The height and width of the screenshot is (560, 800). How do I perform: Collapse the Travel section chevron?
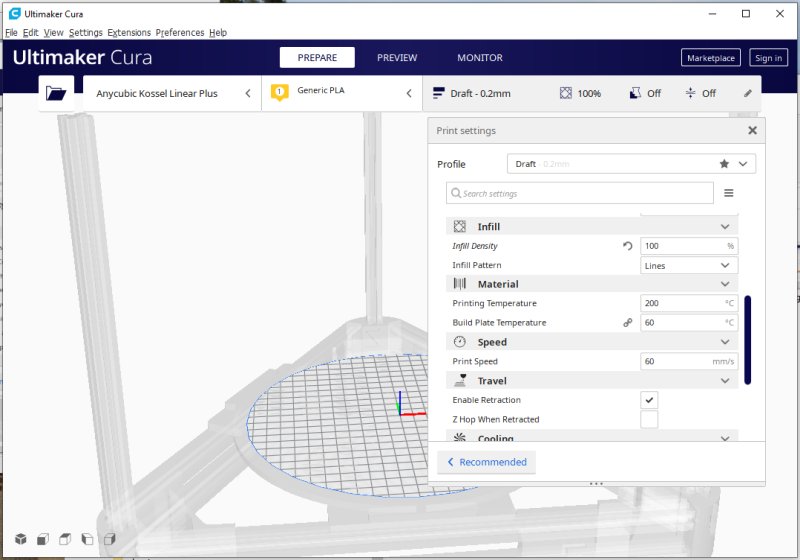[725, 380]
